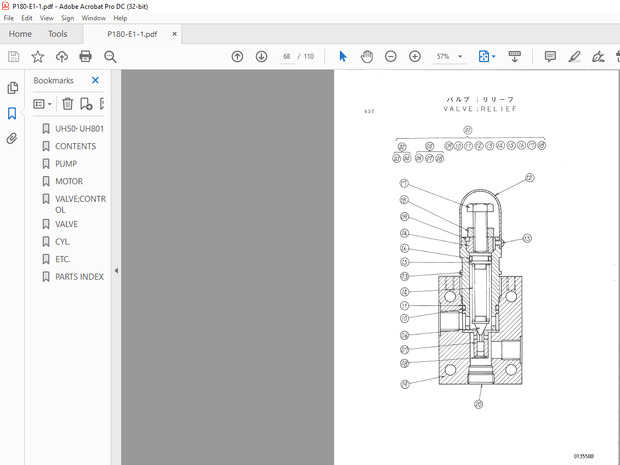Screen dimensions: 620x465
Task: Jump to the CYL. bookmark
Action: pyautogui.click(x=62, y=242)
